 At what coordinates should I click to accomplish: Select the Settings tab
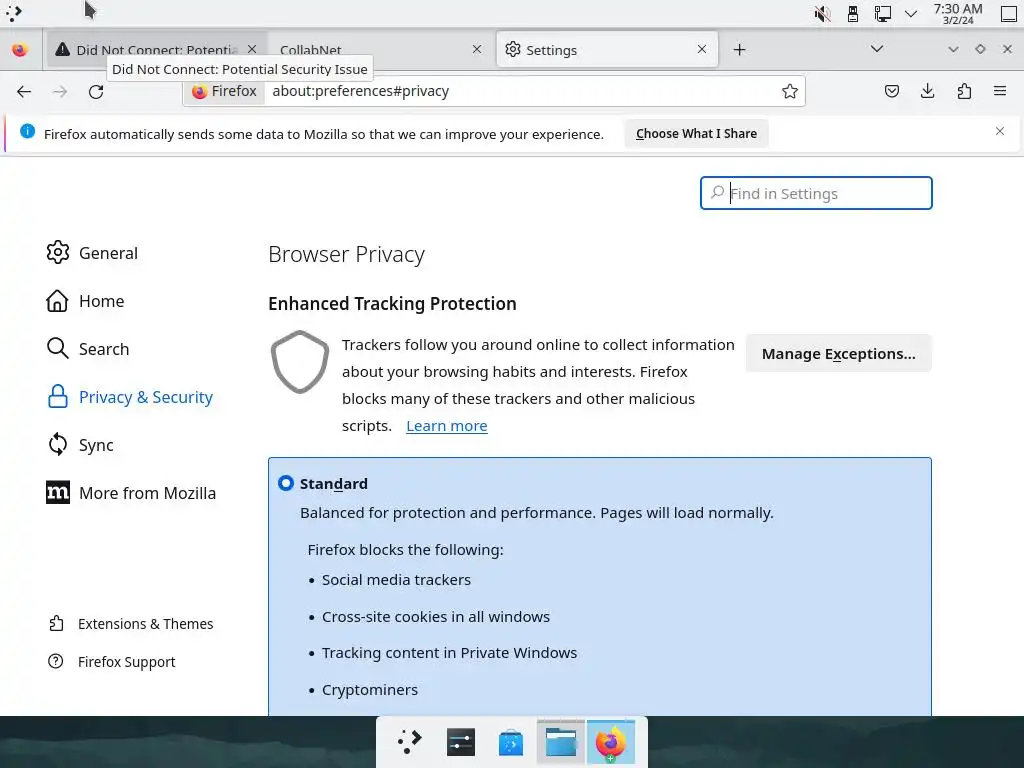(607, 50)
